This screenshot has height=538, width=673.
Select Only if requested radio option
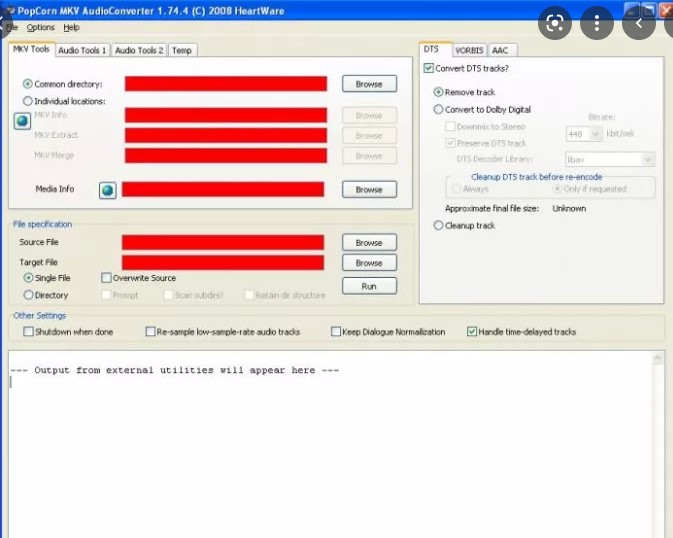[557, 189]
